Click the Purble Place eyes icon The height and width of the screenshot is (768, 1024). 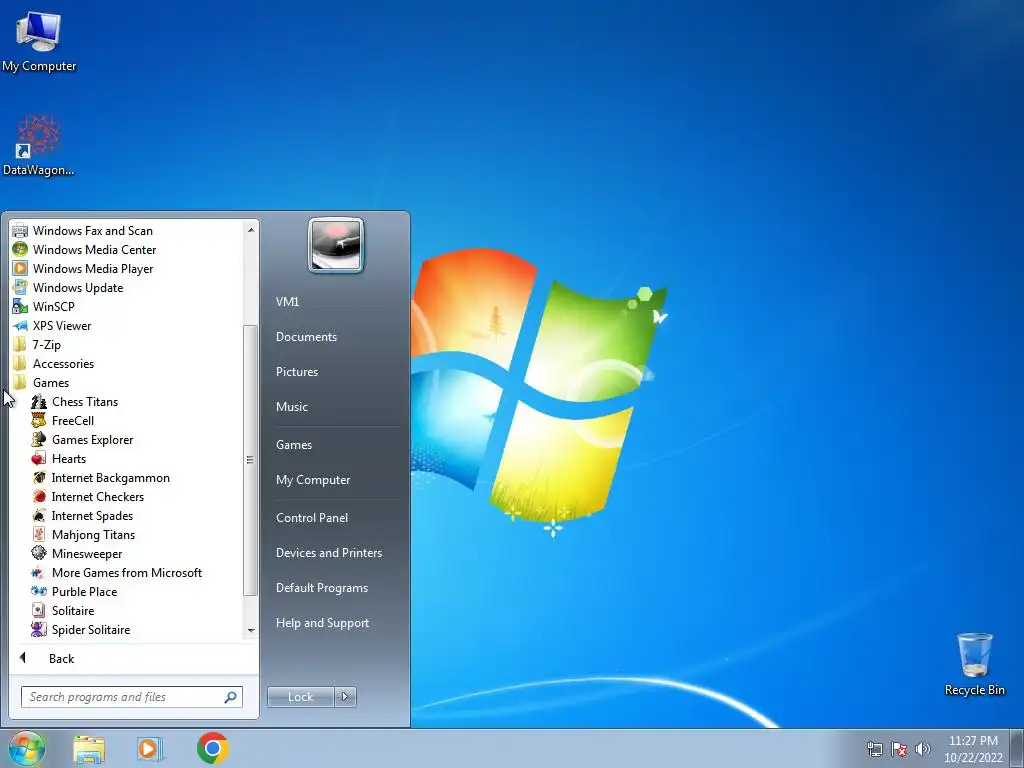click(x=39, y=591)
